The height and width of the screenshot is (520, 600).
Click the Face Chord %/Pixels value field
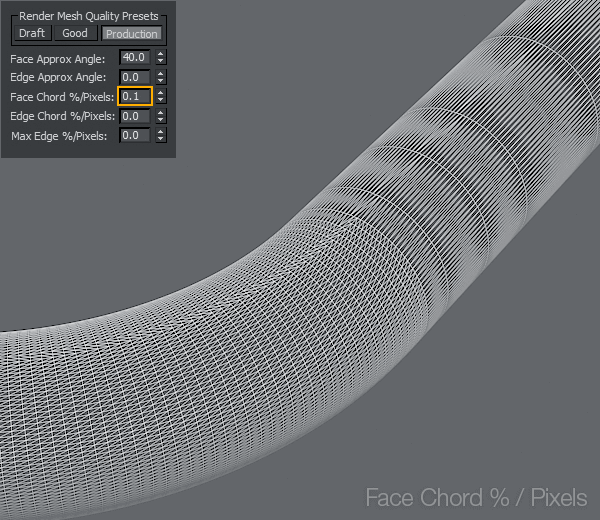135,96
